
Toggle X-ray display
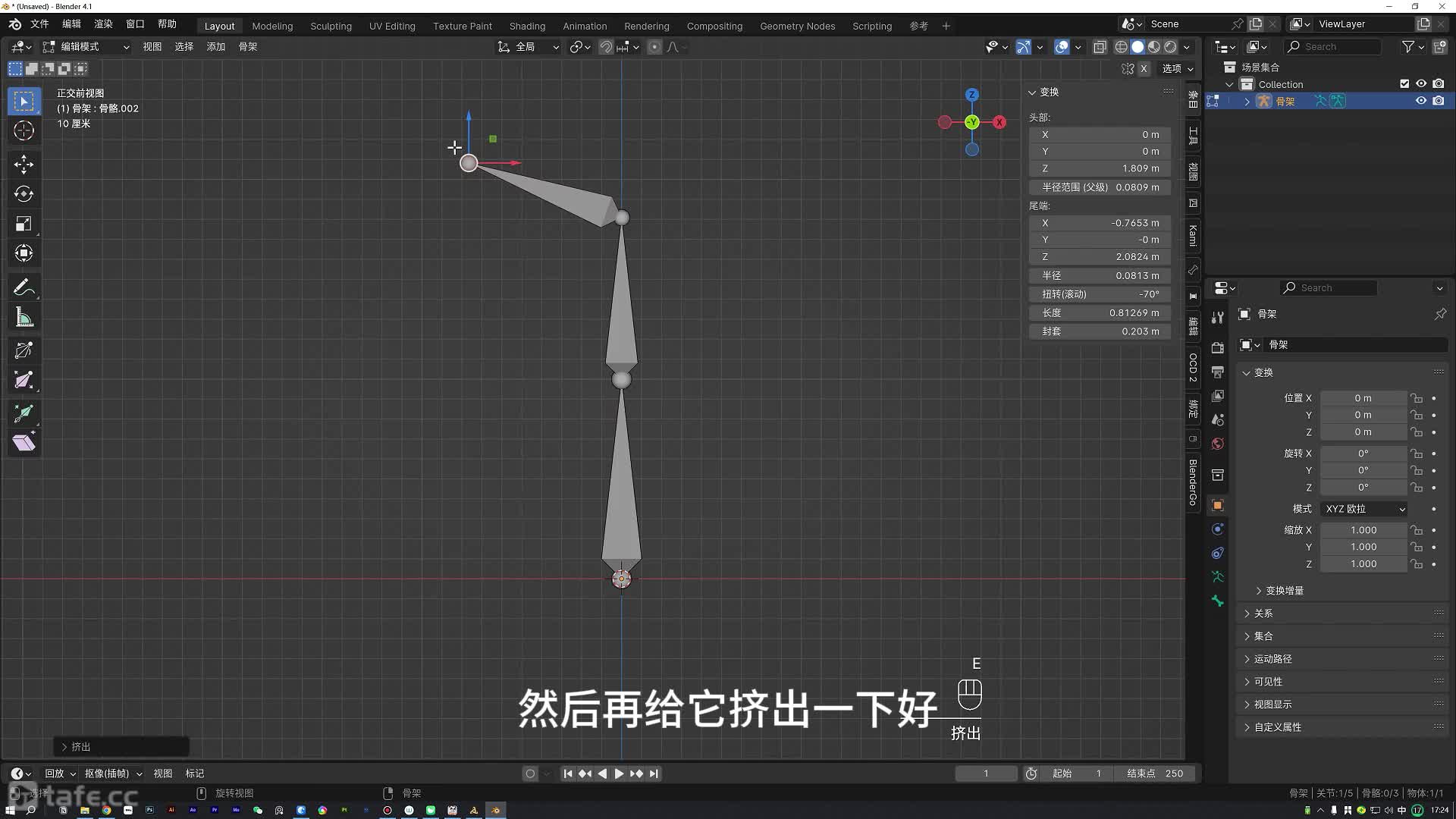(1100, 47)
